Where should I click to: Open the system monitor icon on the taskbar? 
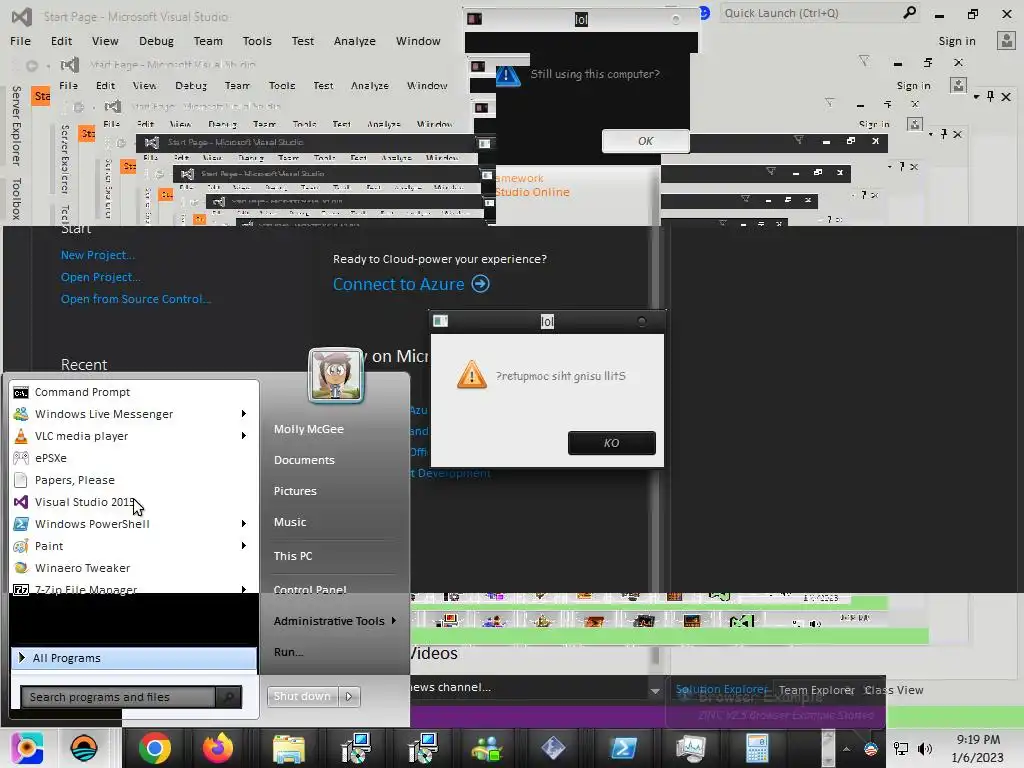pyautogui.click(x=690, y=748)
